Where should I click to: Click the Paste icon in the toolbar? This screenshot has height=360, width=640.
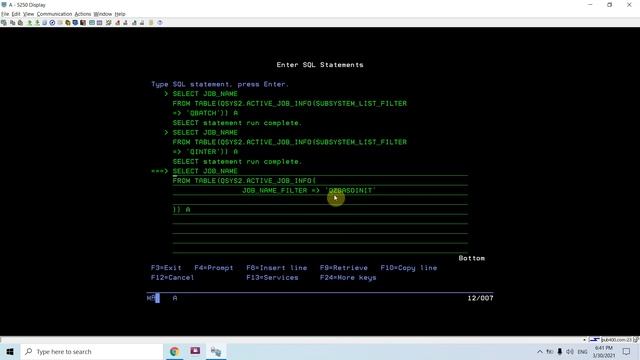point(20,23)
